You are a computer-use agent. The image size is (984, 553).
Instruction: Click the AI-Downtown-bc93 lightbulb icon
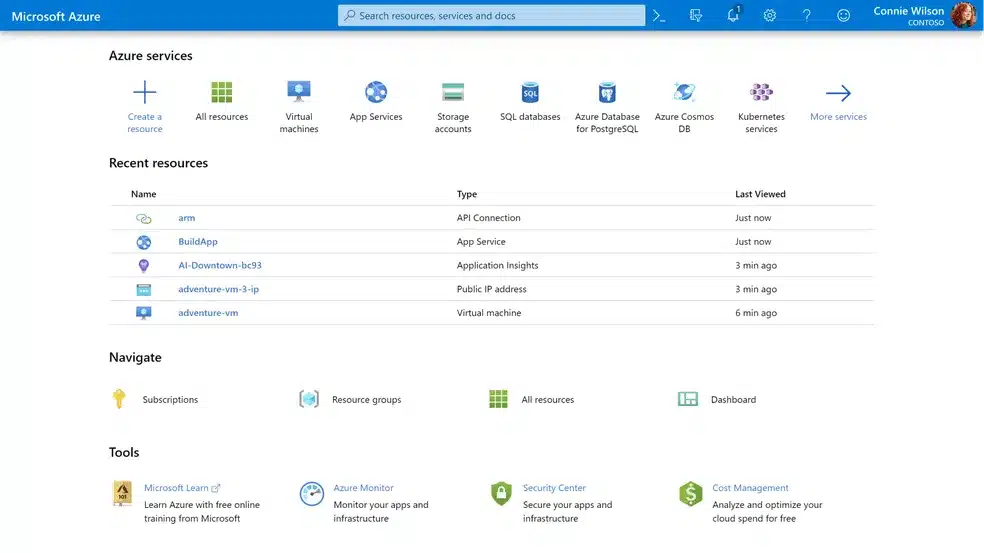(144, 266)
